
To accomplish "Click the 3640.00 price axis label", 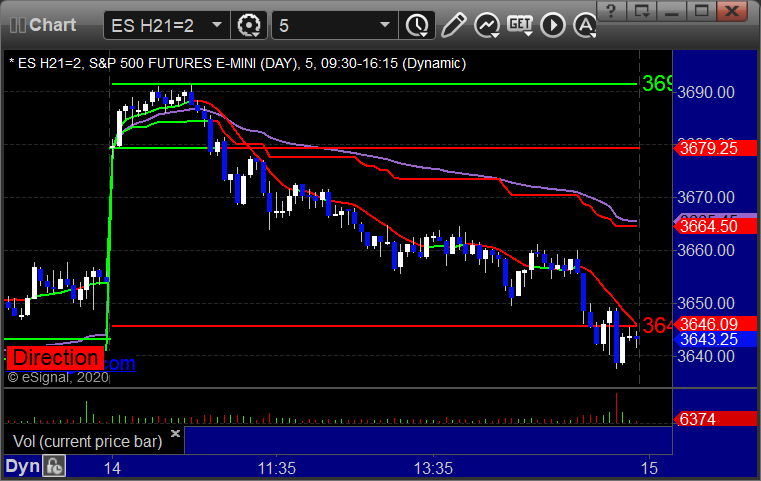I will tap(706, 356).
